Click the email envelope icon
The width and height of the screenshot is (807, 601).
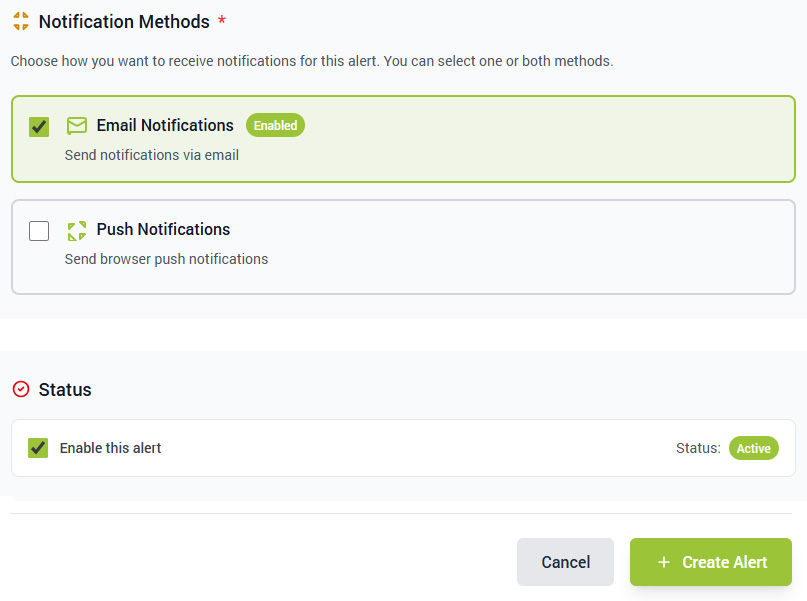77,126
